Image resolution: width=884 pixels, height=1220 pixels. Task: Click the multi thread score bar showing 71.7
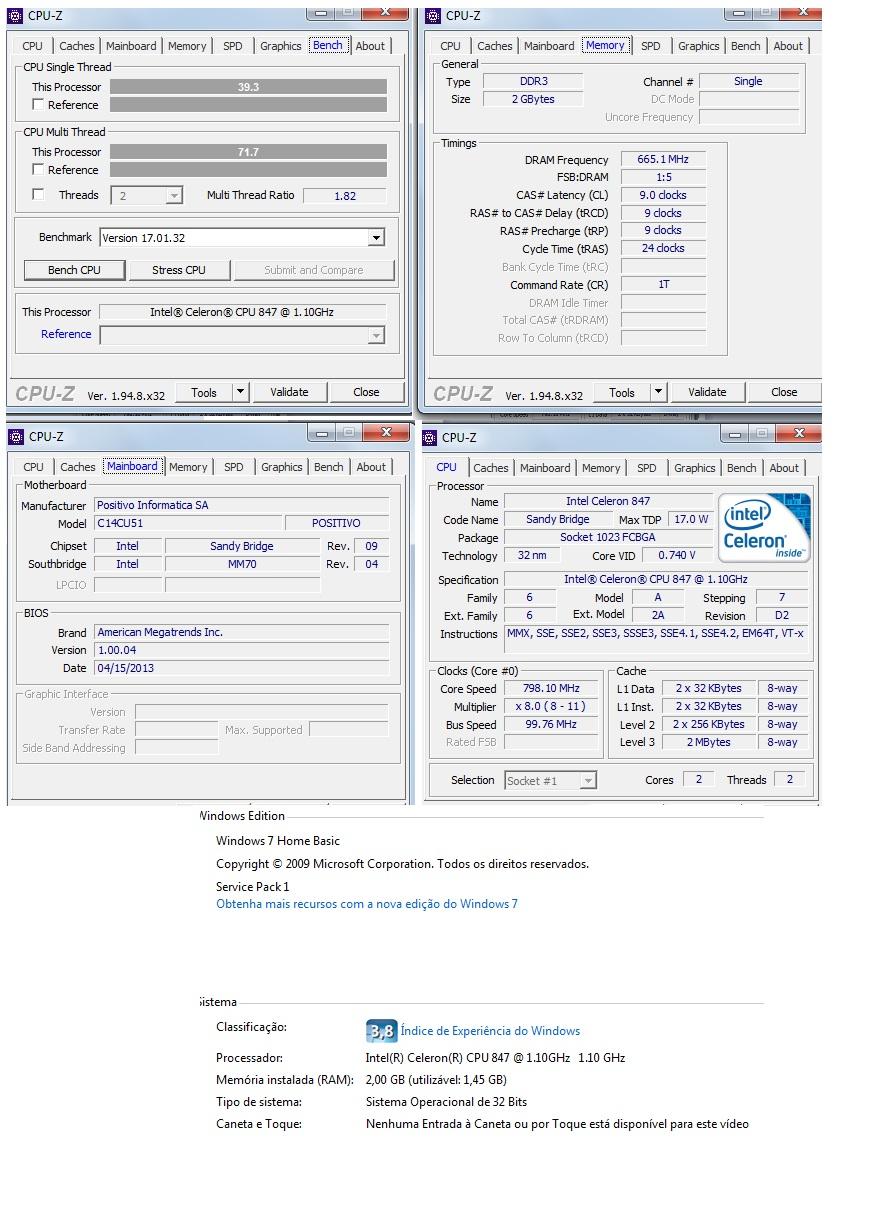248,152
